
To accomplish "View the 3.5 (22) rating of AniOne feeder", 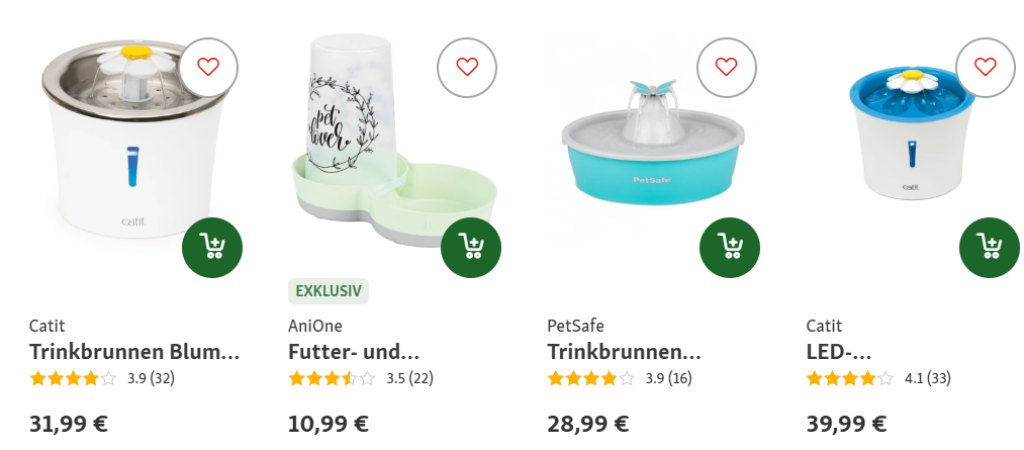I will click(360, 378).
